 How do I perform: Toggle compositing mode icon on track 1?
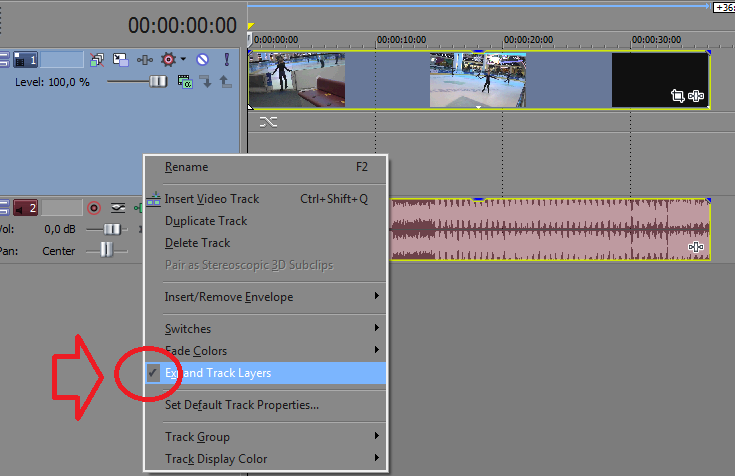pos(185,82)
